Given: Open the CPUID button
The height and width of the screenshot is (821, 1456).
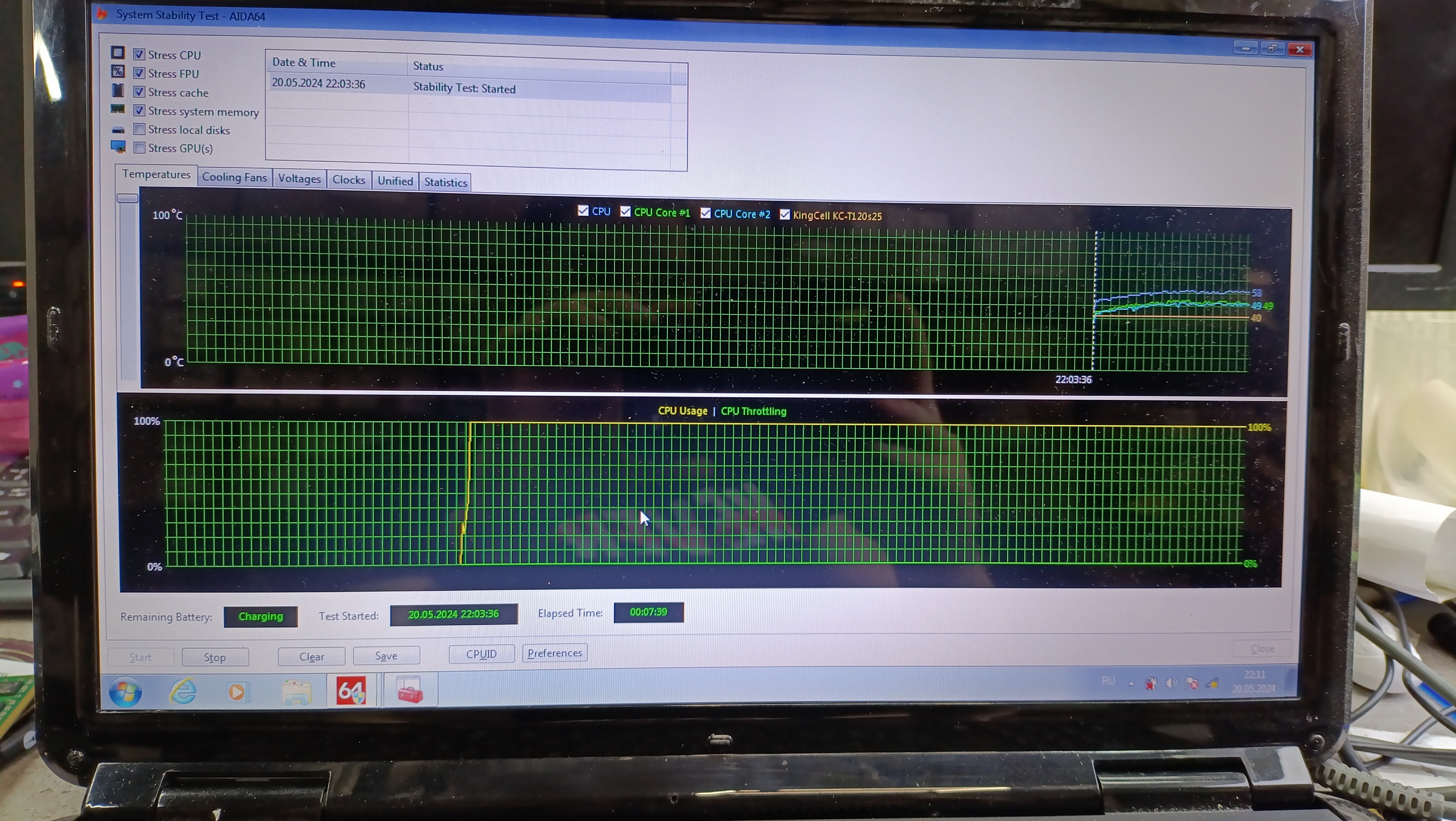Looking at the screenshot, I should point(481,654).
